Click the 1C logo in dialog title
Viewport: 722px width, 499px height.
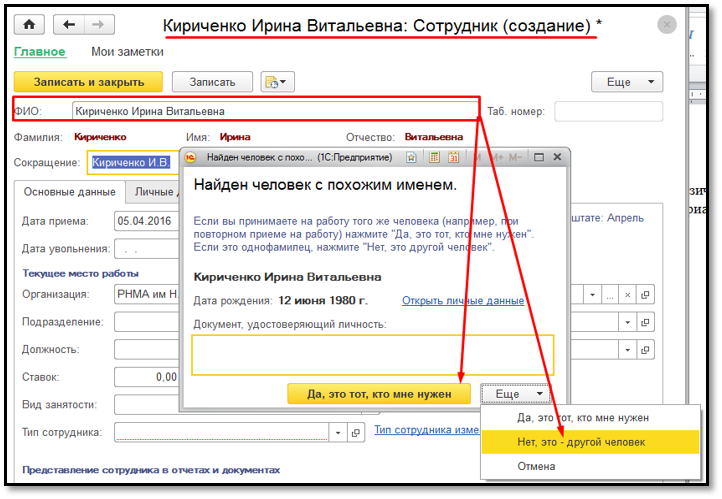pos(191,157)
